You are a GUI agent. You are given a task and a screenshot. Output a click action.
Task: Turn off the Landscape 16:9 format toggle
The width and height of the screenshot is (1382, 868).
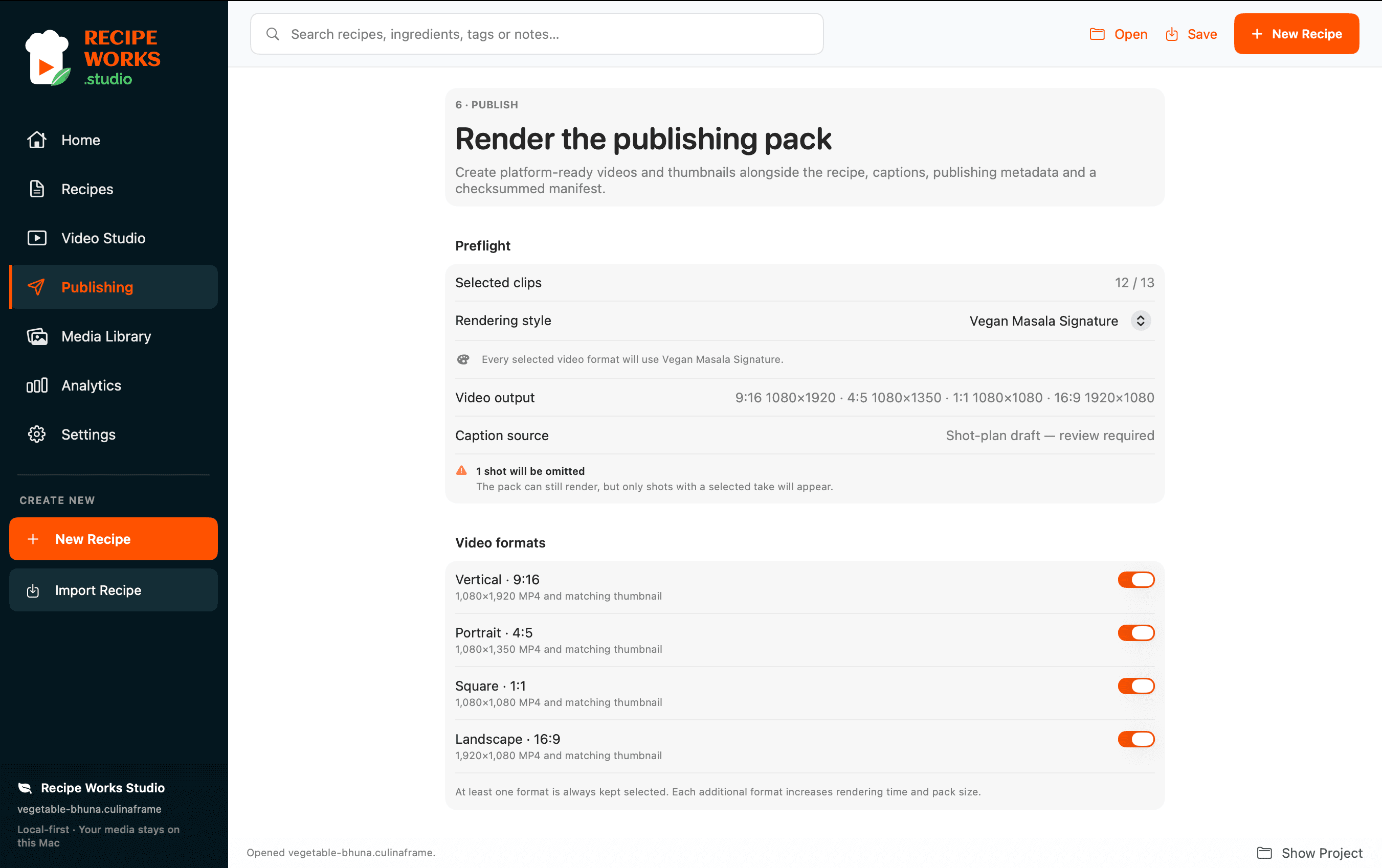[1136, 739]
